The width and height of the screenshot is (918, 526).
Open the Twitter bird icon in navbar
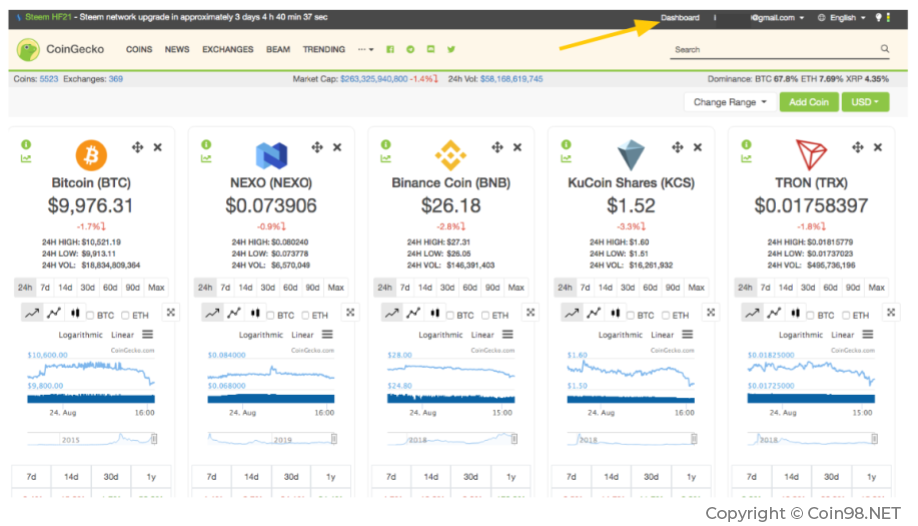tap(451, 50)
